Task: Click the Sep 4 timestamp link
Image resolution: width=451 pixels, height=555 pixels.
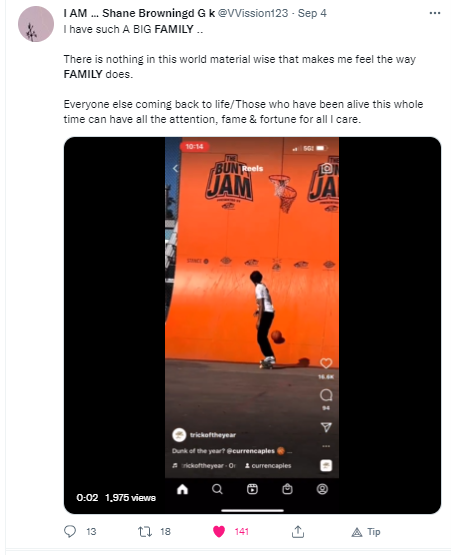Action: coord(312,13)
